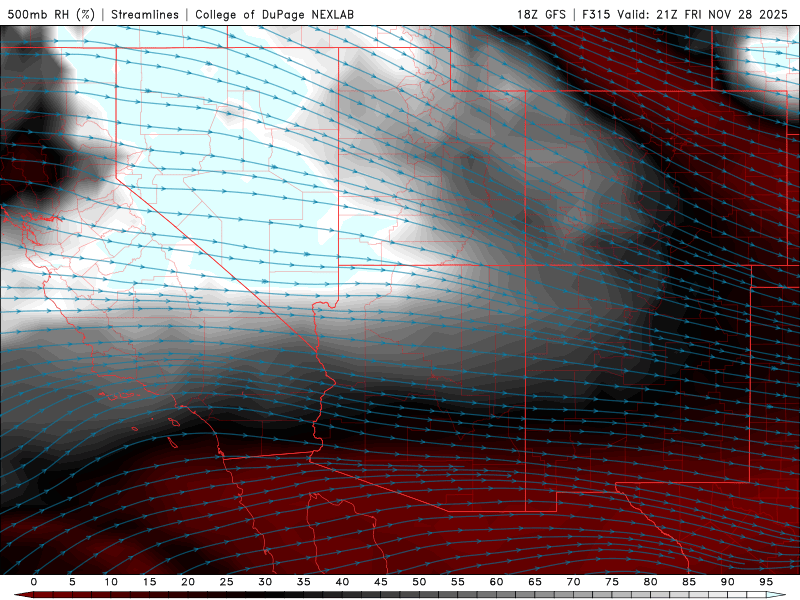Image resolution: width=800 pixels, height=600 pixels.
Task: Click the "5" value on color scale
Action: 72,582
